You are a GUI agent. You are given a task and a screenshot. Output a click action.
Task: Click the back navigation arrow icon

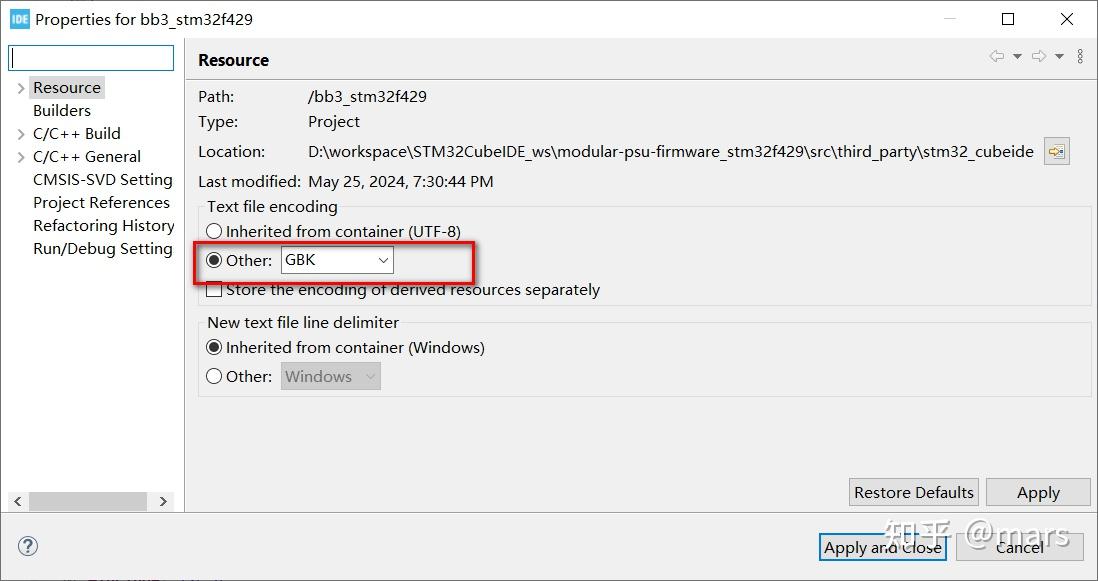[x=996, y=57]
